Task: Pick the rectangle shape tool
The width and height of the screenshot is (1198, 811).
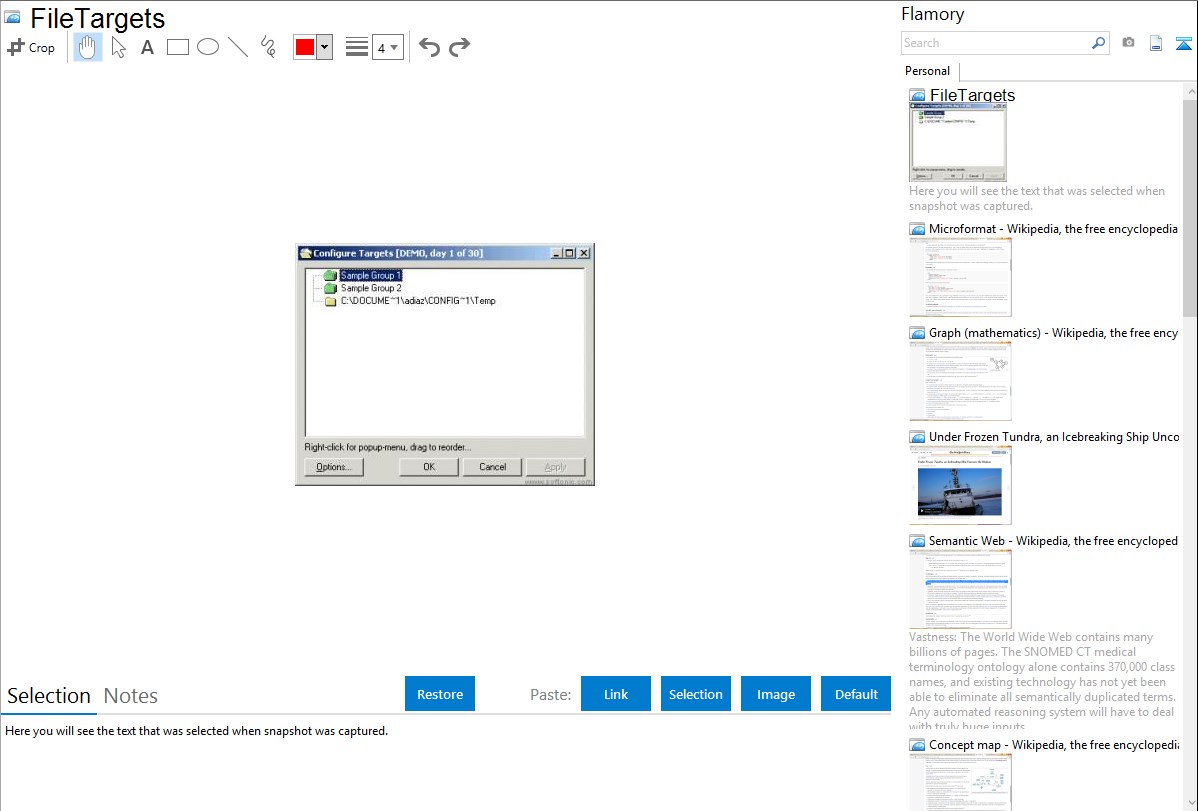Action: pyautogui.click(x=178, y=47)
